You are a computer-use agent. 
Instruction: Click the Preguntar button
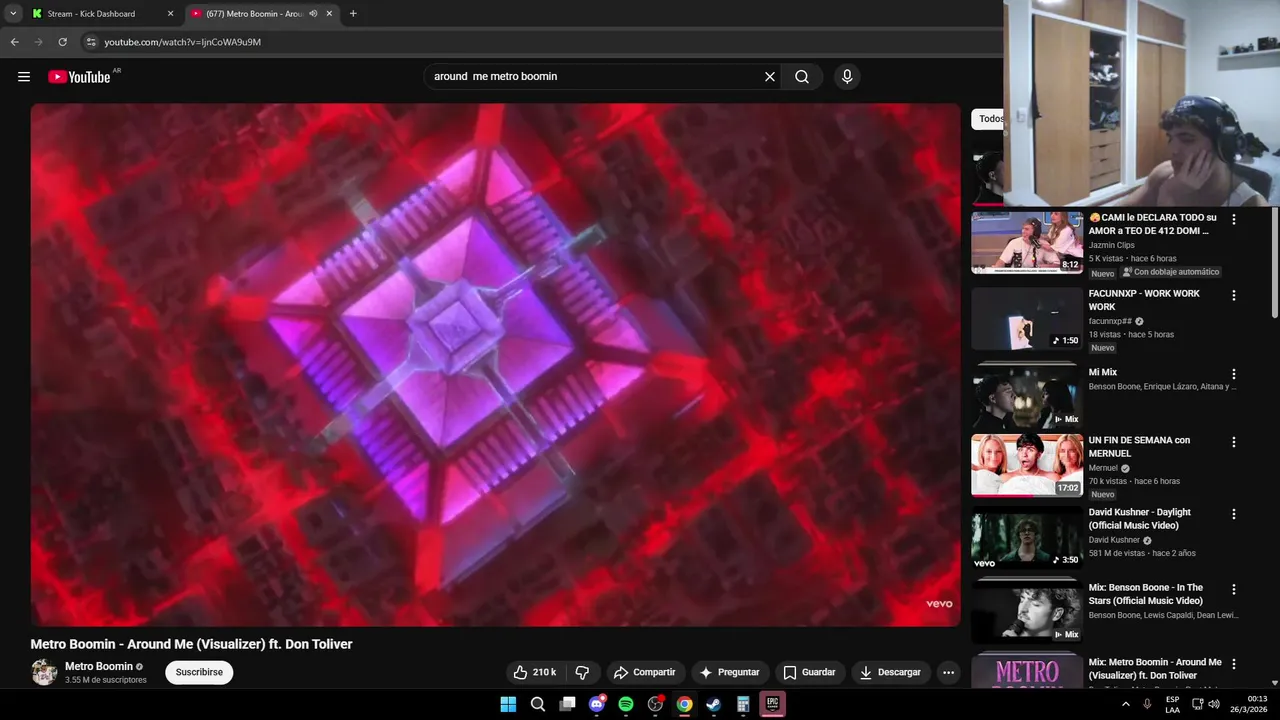coord(729,672)
